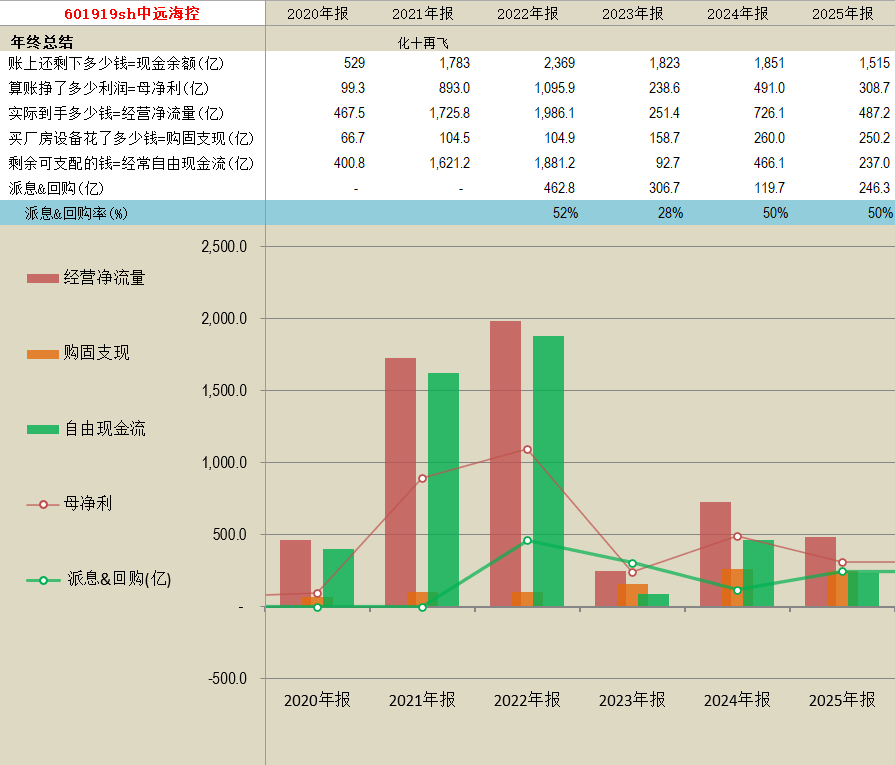The image size is (895, 765).
Task: Click the 2023年报 column header in the table
Action: [632, 14]
